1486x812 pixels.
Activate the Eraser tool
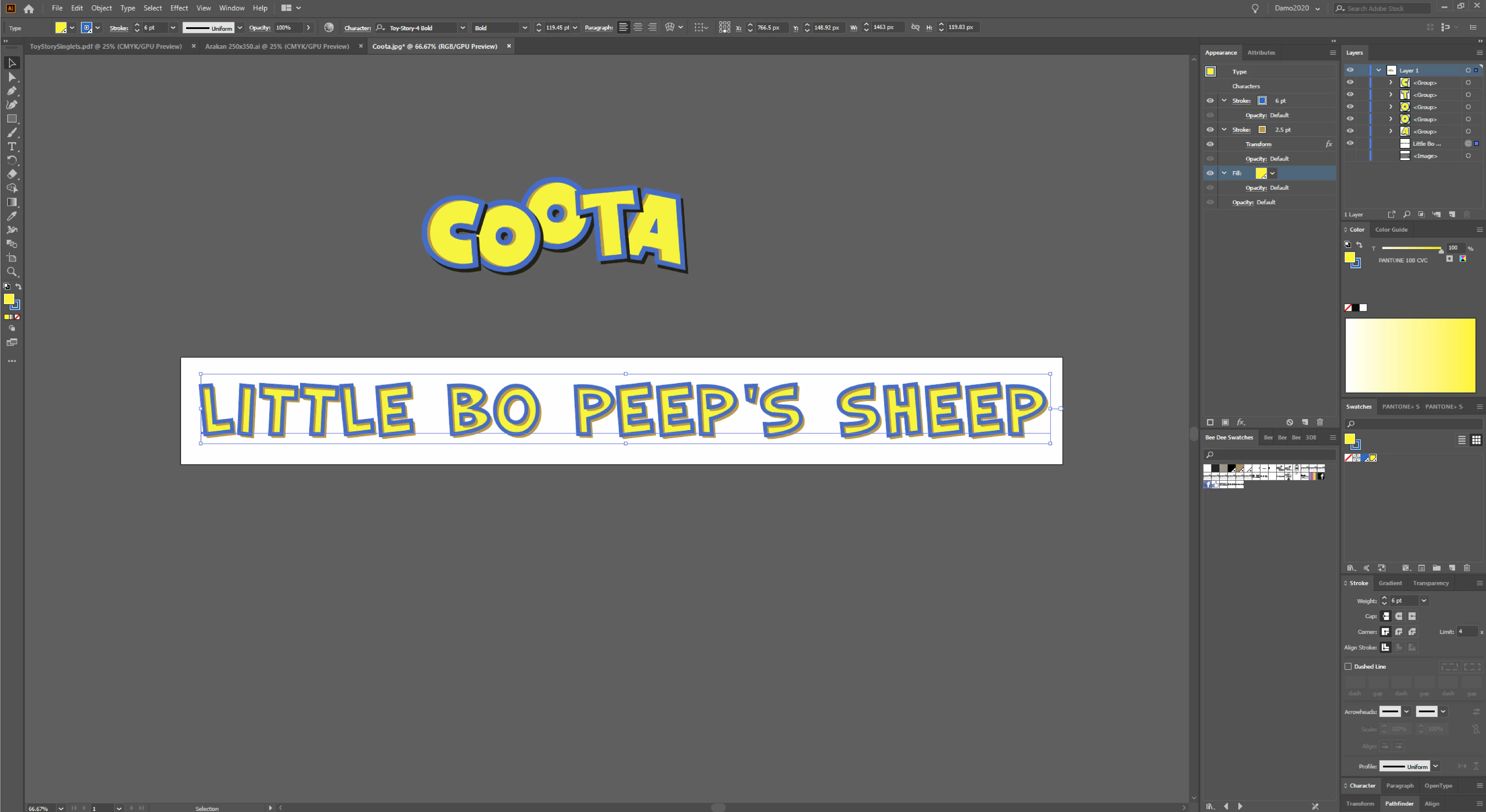12,174
